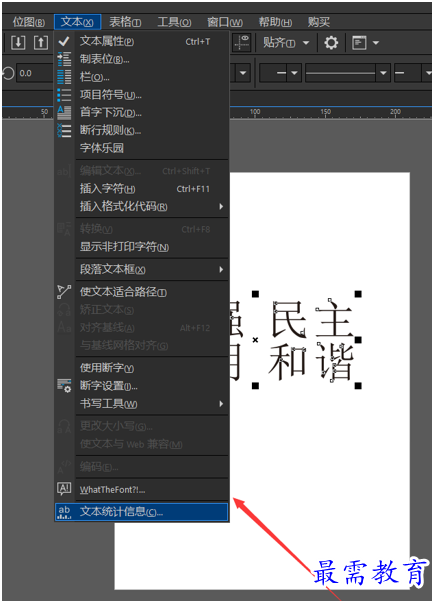The image size is (435, 604).
Task: Expand 段落文本框 submenu
Action: pyautogui.click(x=142, y=269)
